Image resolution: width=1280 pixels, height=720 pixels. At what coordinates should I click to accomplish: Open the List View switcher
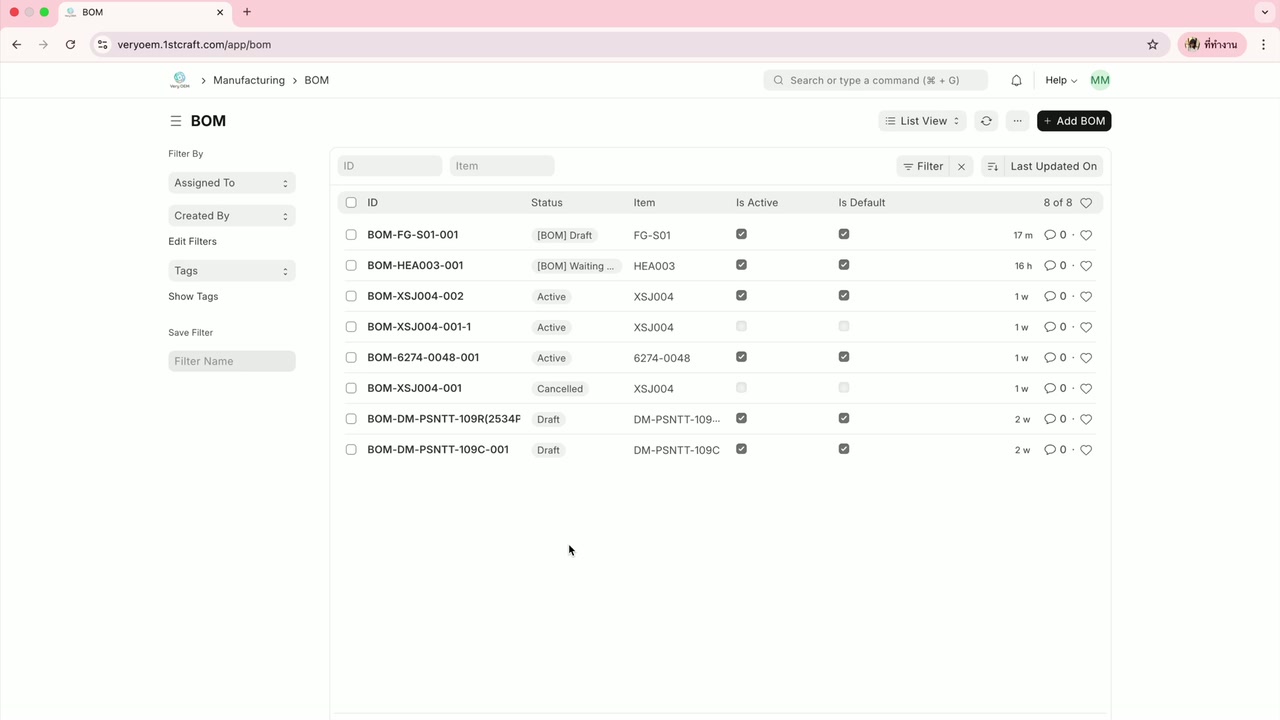[922, 121]
